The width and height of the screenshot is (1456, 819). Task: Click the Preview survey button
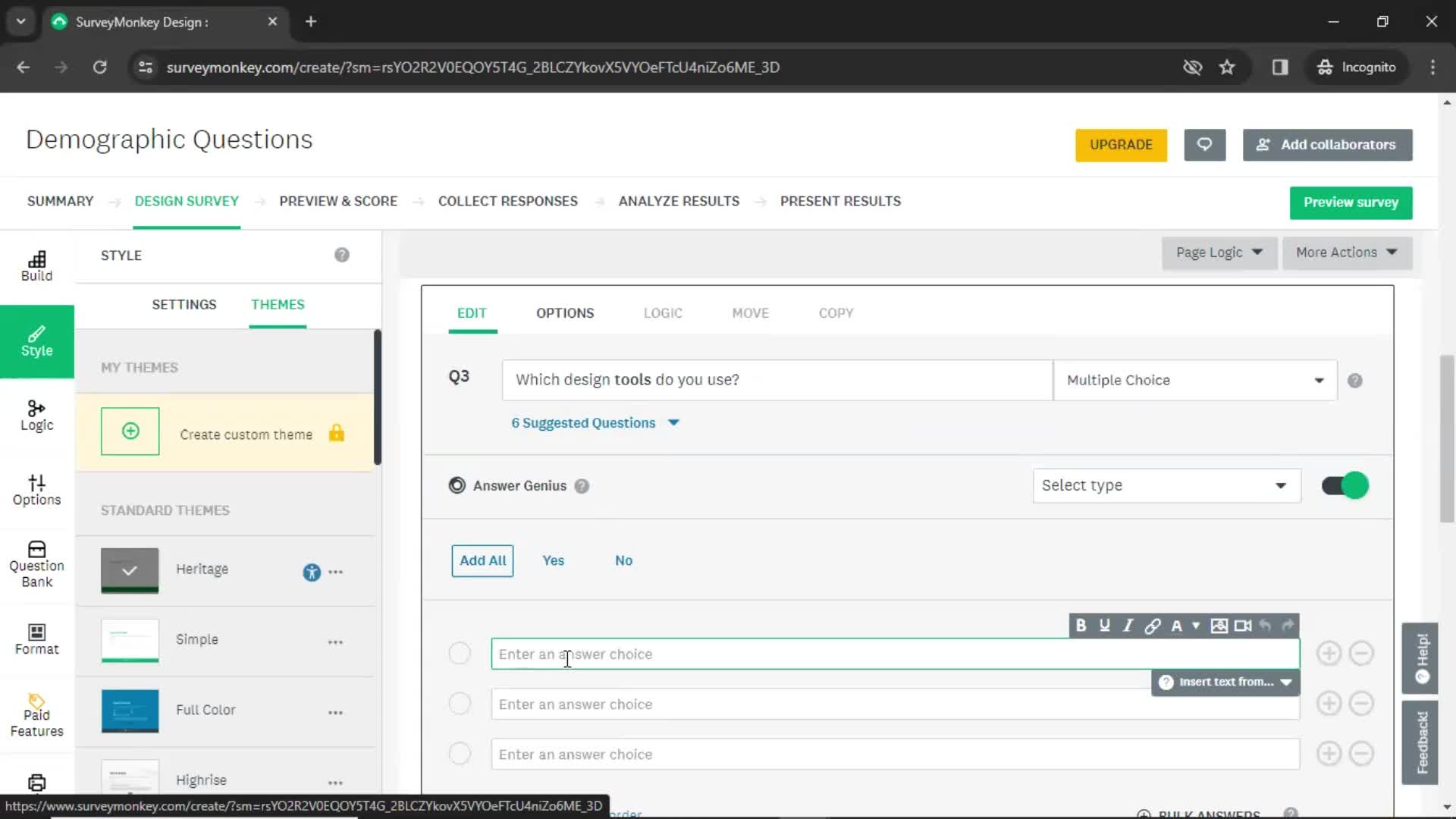click(x=1352, y=201)
